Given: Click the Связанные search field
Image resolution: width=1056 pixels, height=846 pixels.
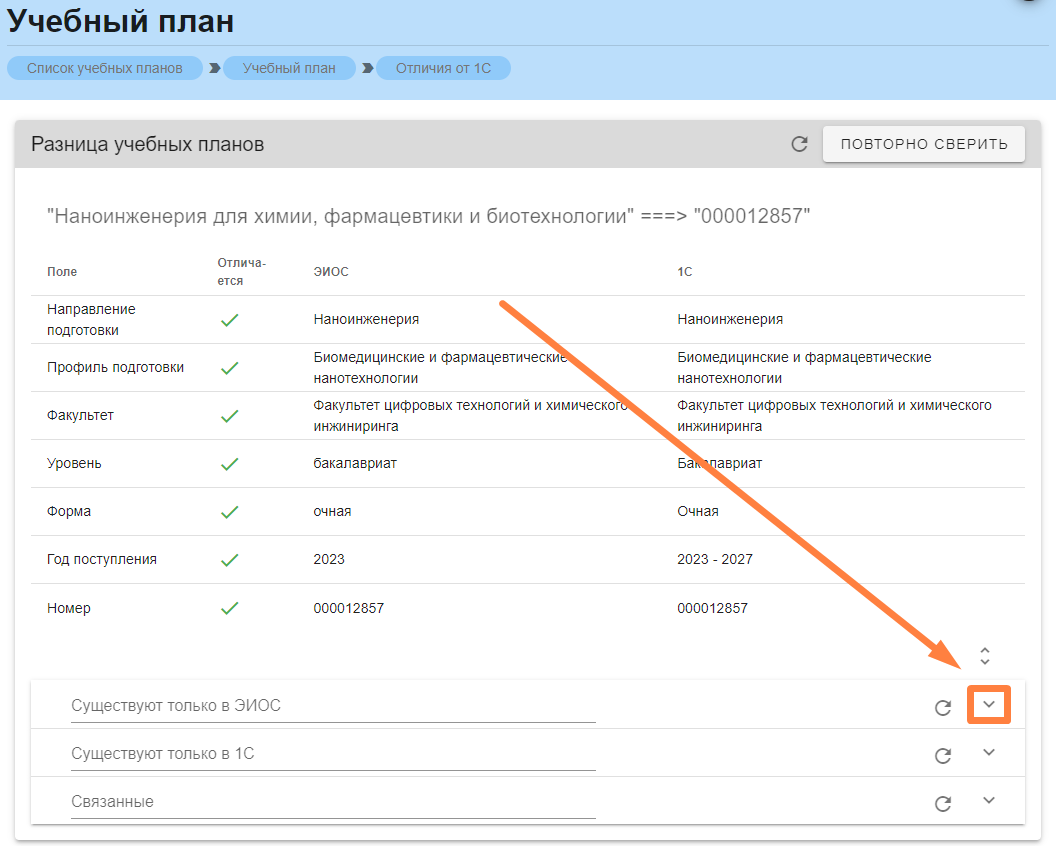Looking at the screenshot, I should point(332,802).
